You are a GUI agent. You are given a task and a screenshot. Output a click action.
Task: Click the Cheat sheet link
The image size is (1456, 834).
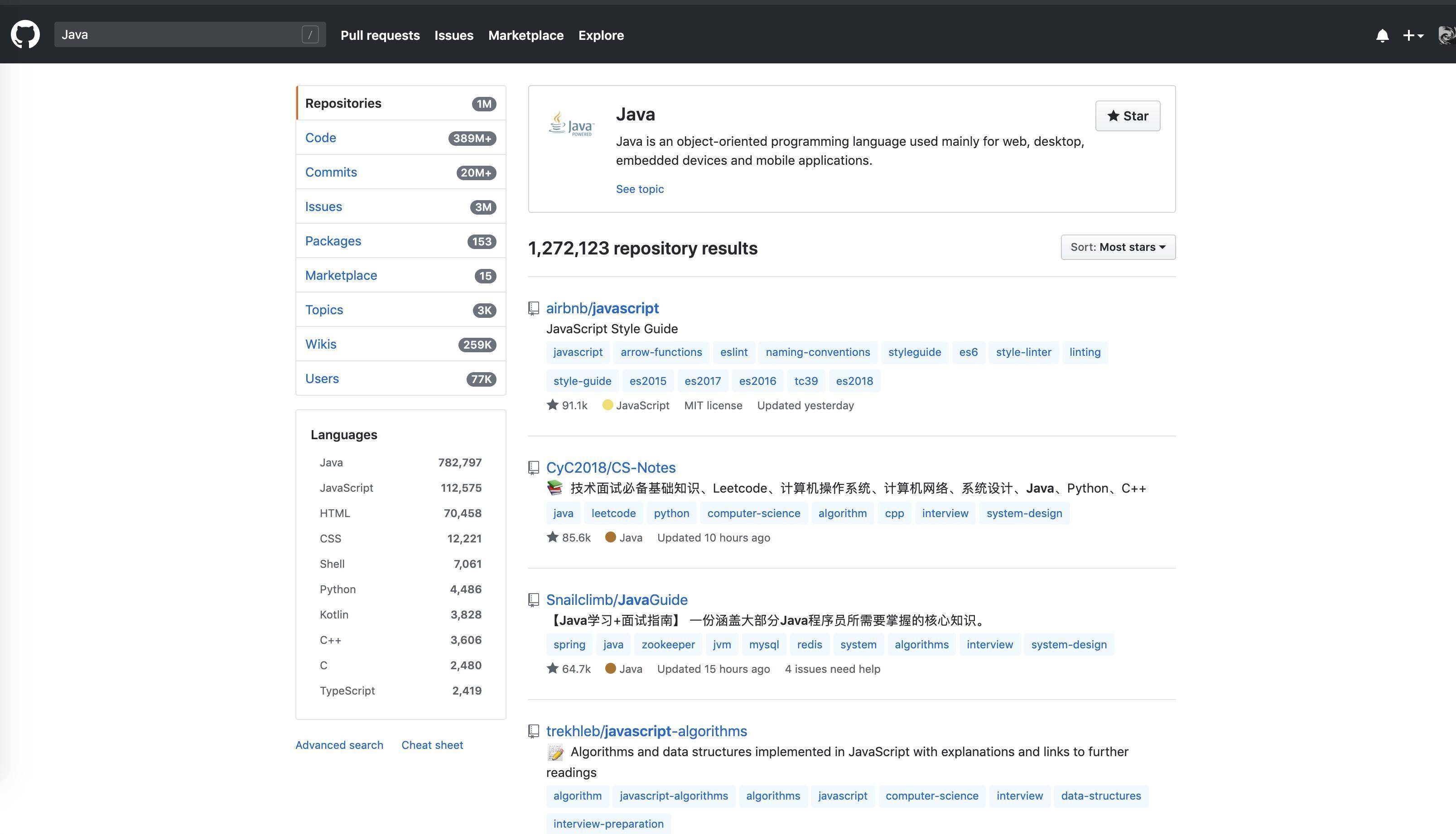tap(432, 744)
